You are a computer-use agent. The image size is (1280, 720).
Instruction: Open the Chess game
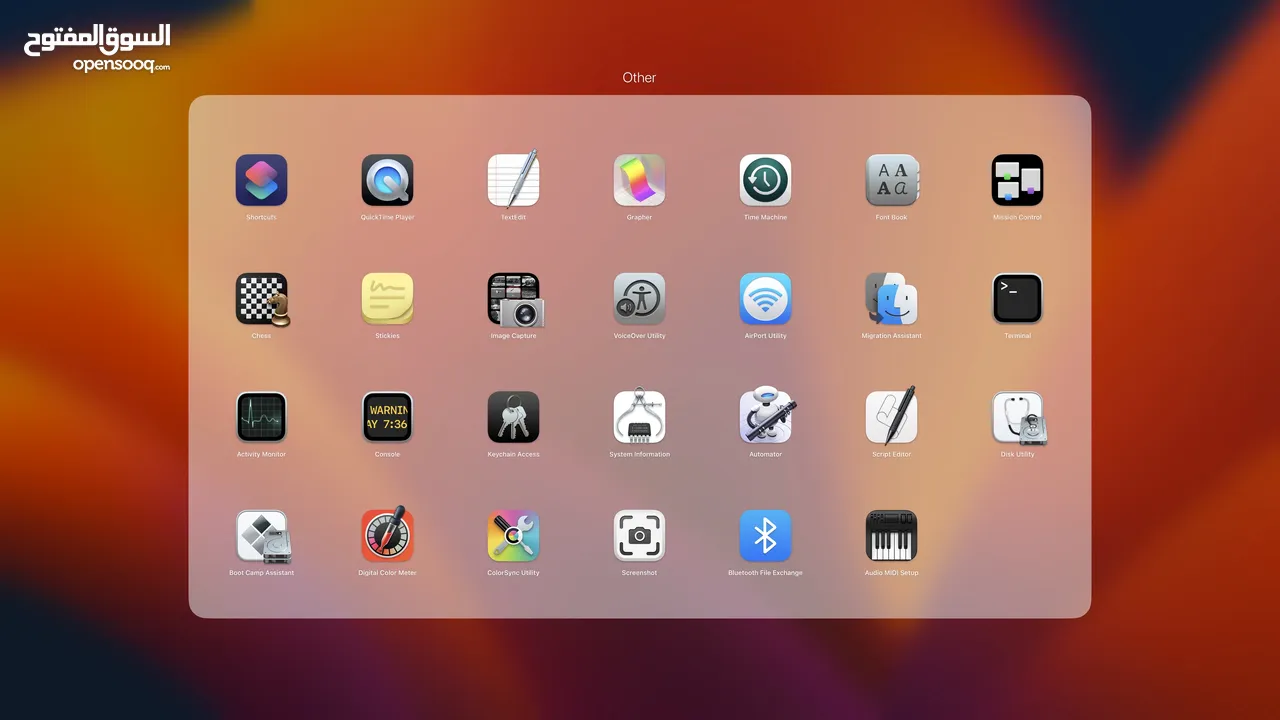tap(263, 299)
